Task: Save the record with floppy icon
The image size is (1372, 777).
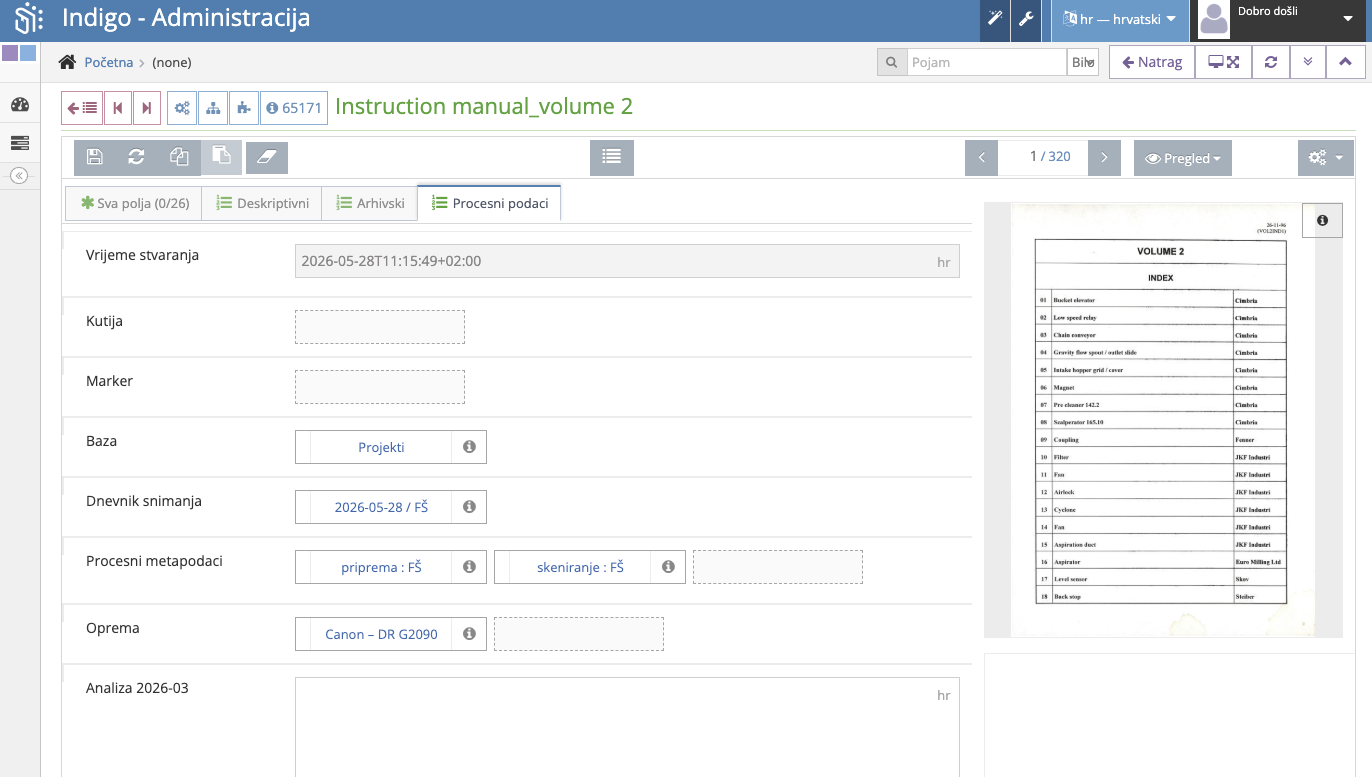Action: 95,157
